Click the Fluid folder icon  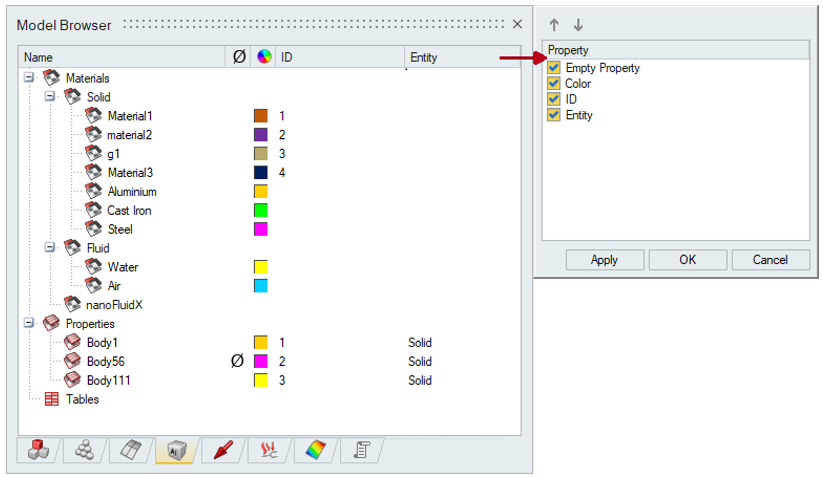point(72,248)
